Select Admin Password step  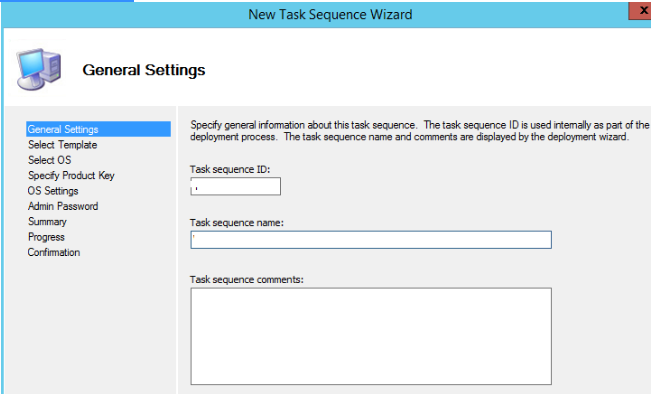pyautogui.click(x=63, y=206)
